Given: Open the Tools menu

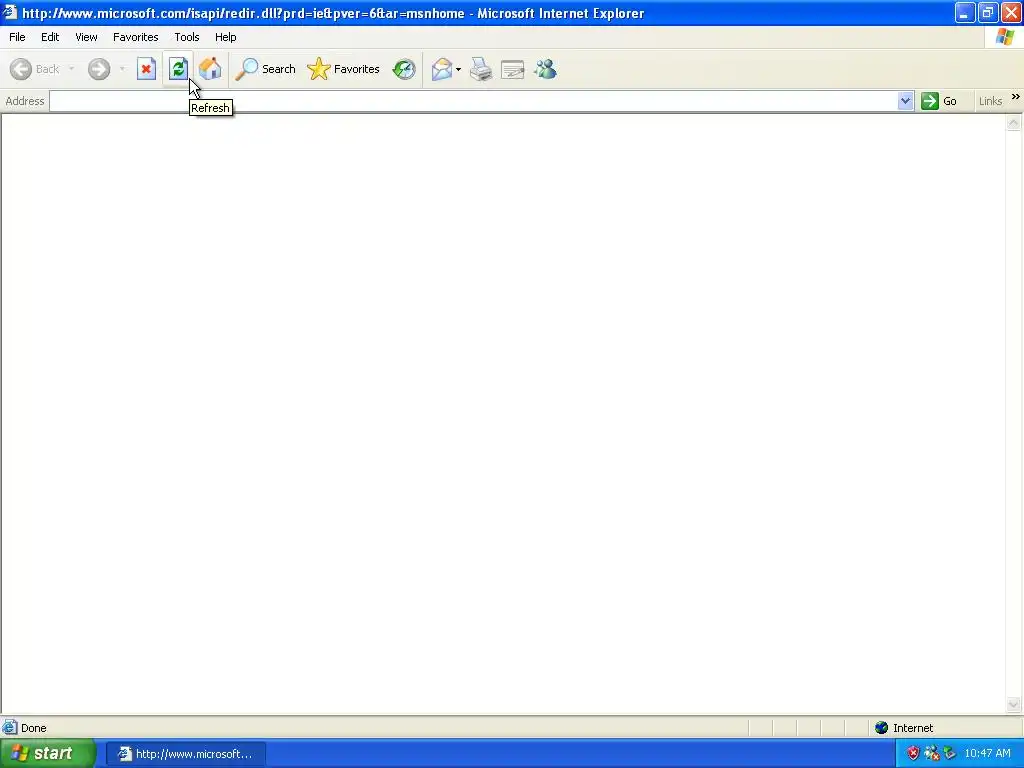Looking at the screenshot, I should 187,37.
